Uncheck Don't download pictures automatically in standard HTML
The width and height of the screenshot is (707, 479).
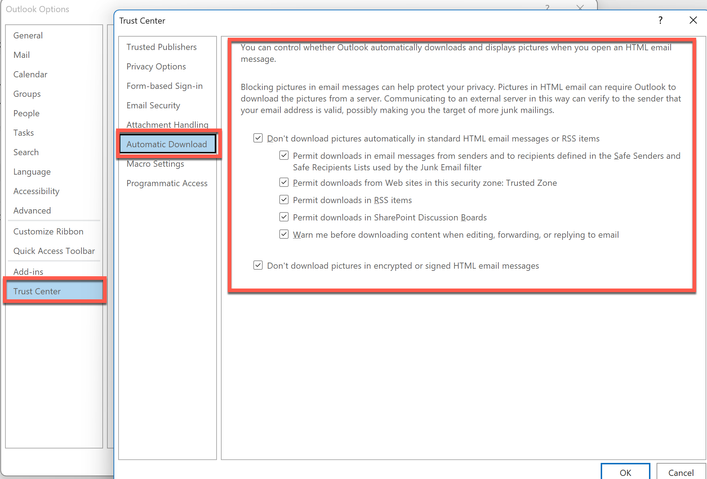(258, 138)
